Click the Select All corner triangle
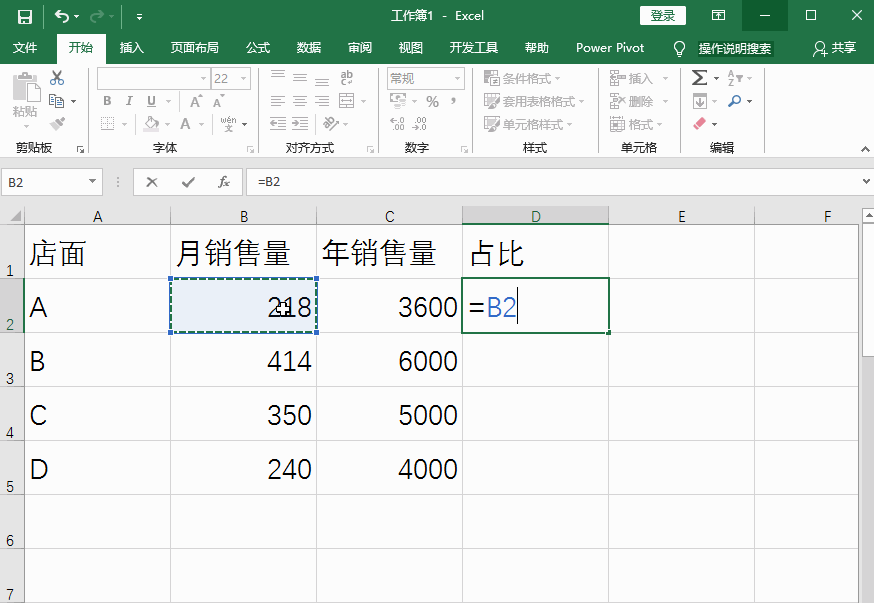This screenshot has width=874, height=603. click(15, 216)
